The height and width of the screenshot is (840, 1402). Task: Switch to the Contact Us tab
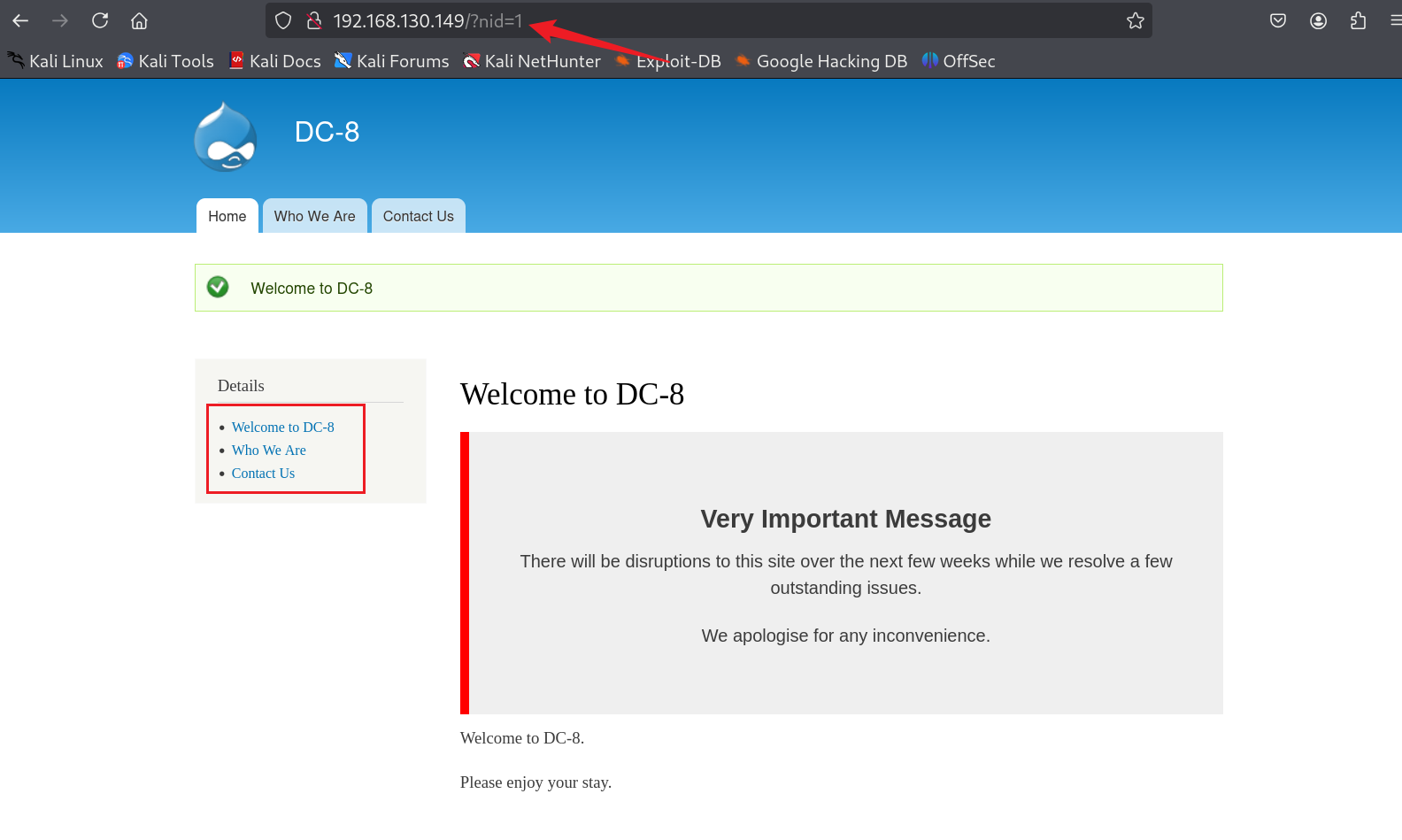(418, 216)
